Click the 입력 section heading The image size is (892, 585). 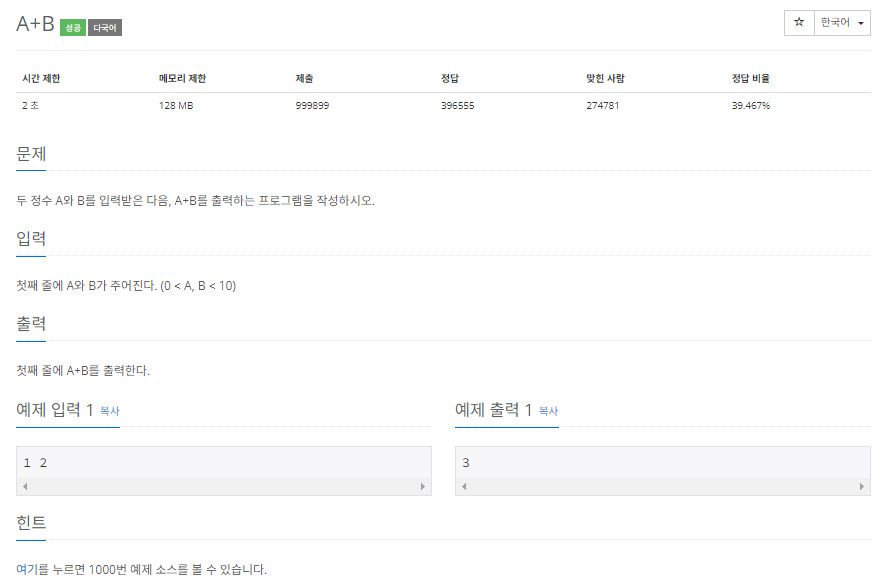(x=31, y=239)
